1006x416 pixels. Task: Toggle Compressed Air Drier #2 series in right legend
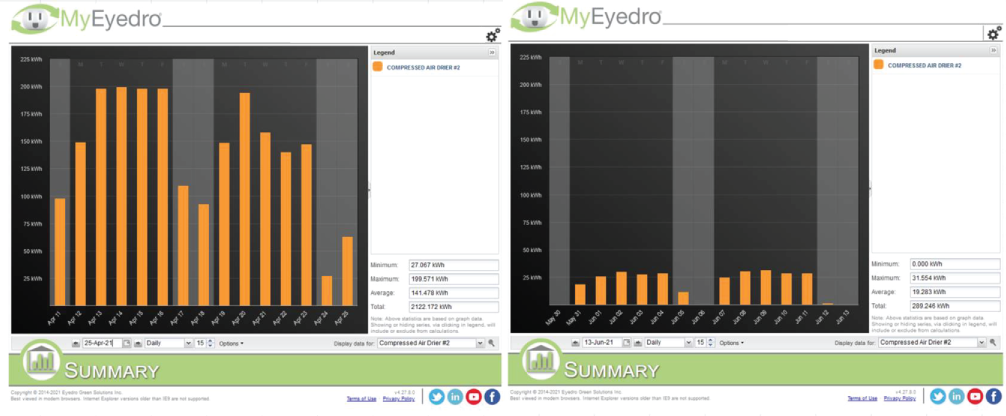coord(925,65)
